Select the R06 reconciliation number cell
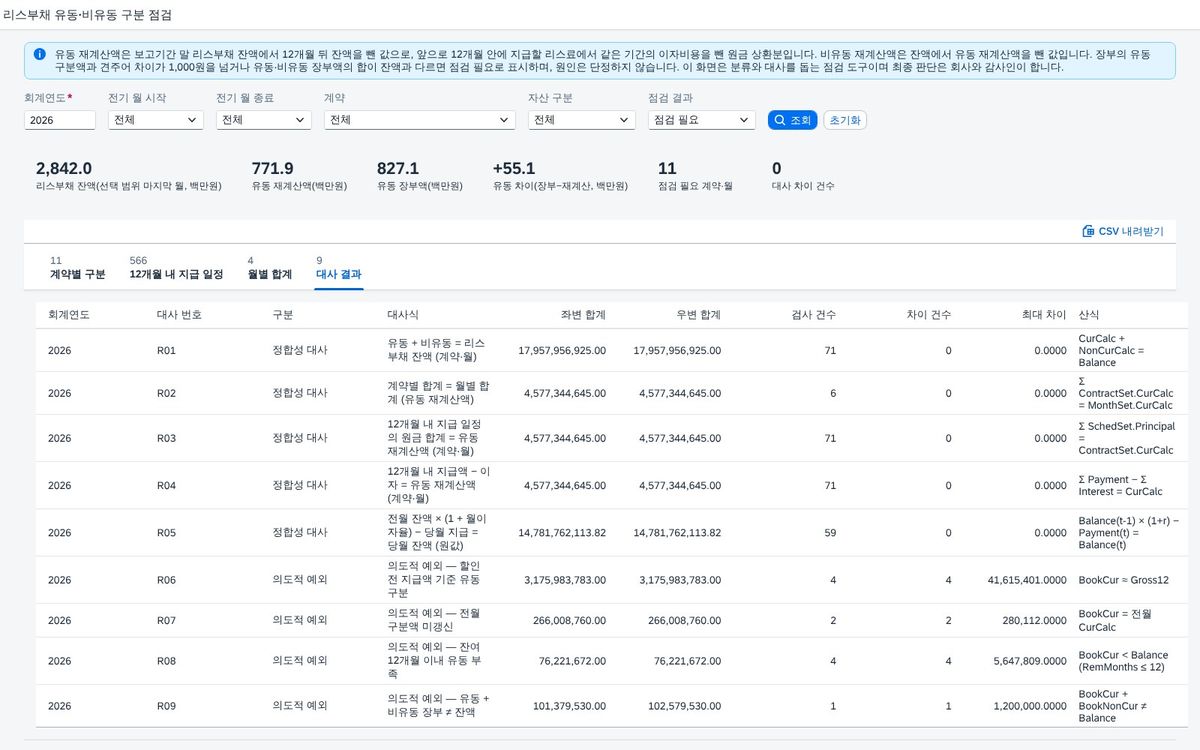This screenshot has width=1200, height=750. tap(166, 580)
